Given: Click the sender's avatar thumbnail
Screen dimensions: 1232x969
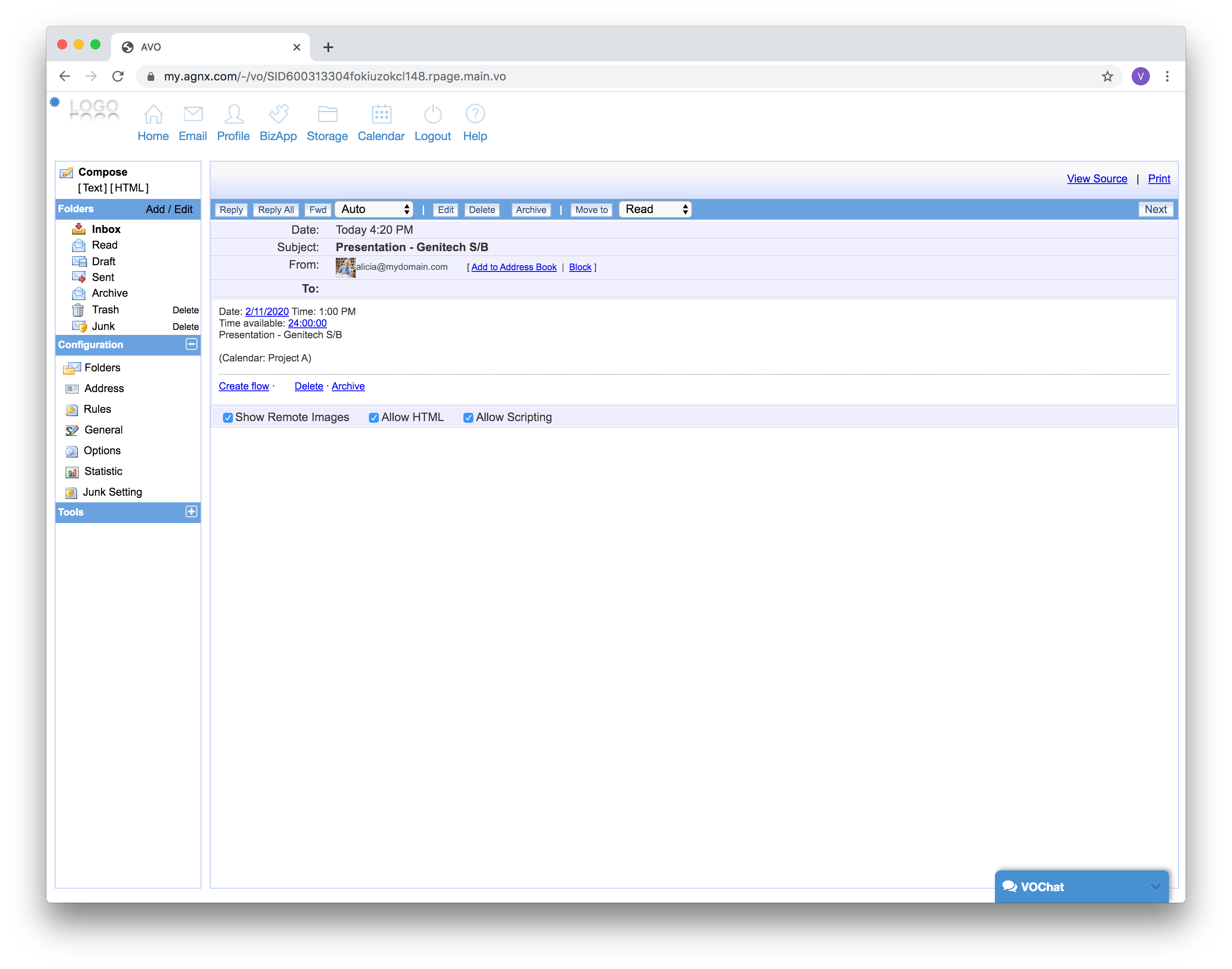Looking at the screenshot, I should point(345,267).
